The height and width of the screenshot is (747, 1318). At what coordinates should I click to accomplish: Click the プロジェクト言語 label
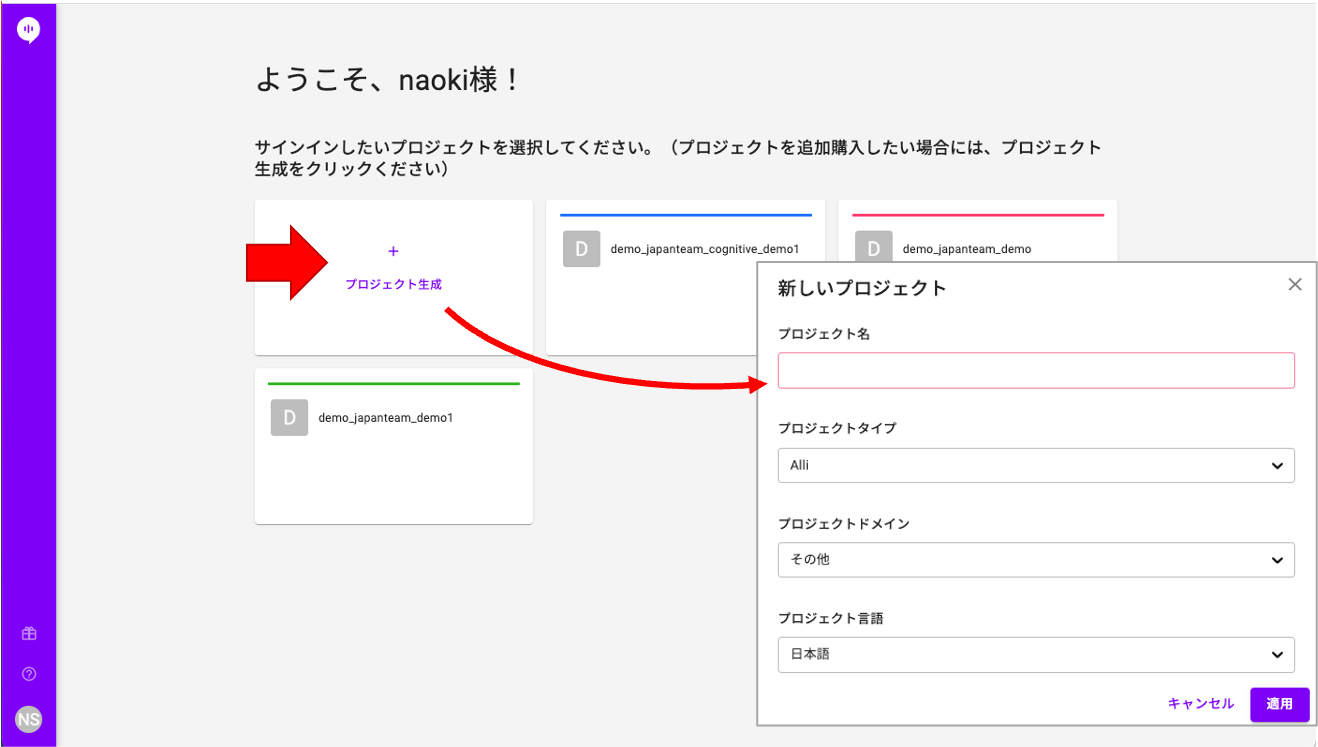(831, 618)
